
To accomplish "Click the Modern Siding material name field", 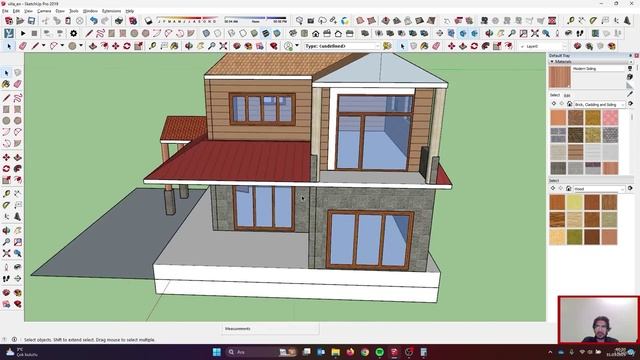I will (598, 69).
